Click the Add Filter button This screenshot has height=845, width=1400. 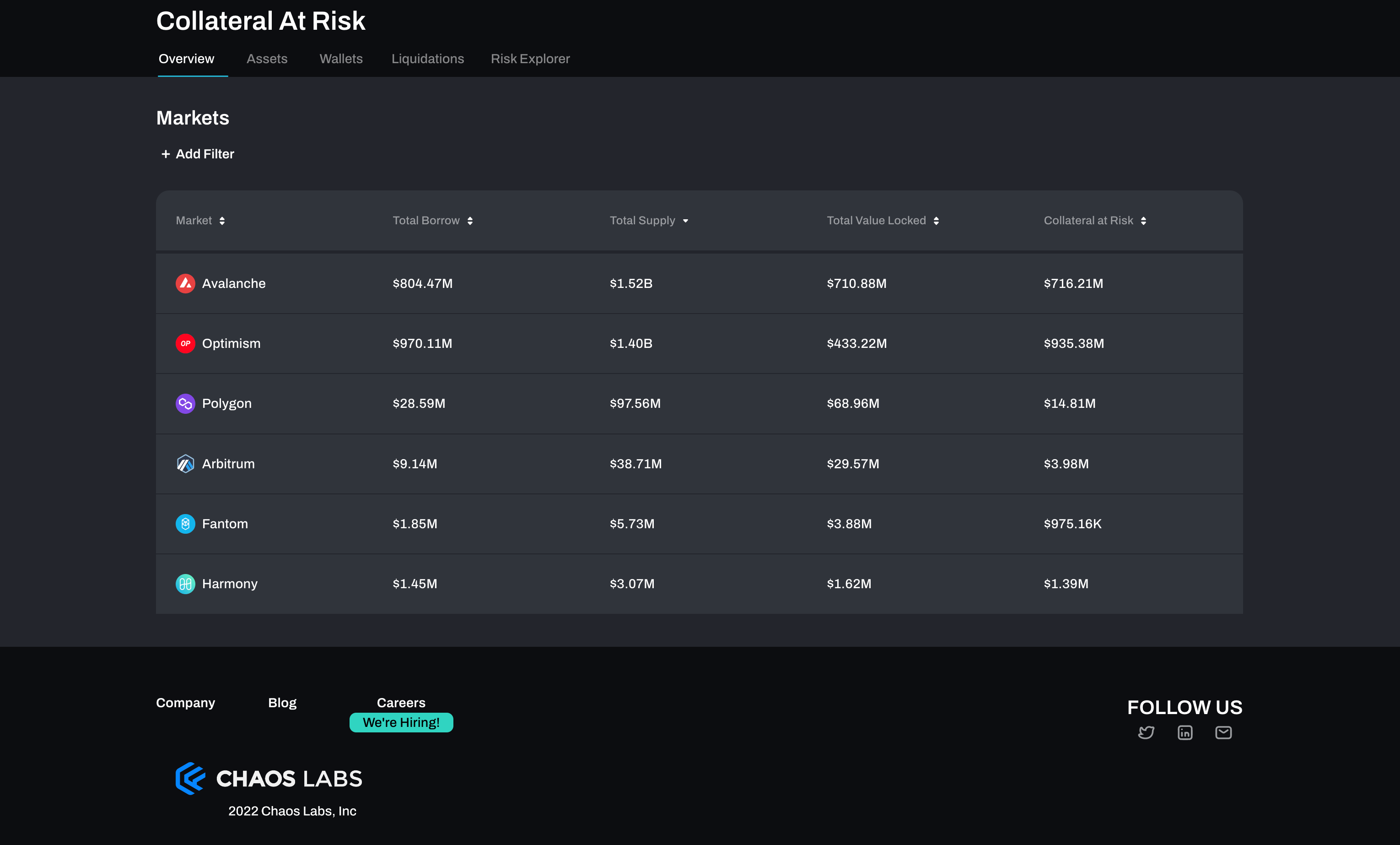click(197, 154)
